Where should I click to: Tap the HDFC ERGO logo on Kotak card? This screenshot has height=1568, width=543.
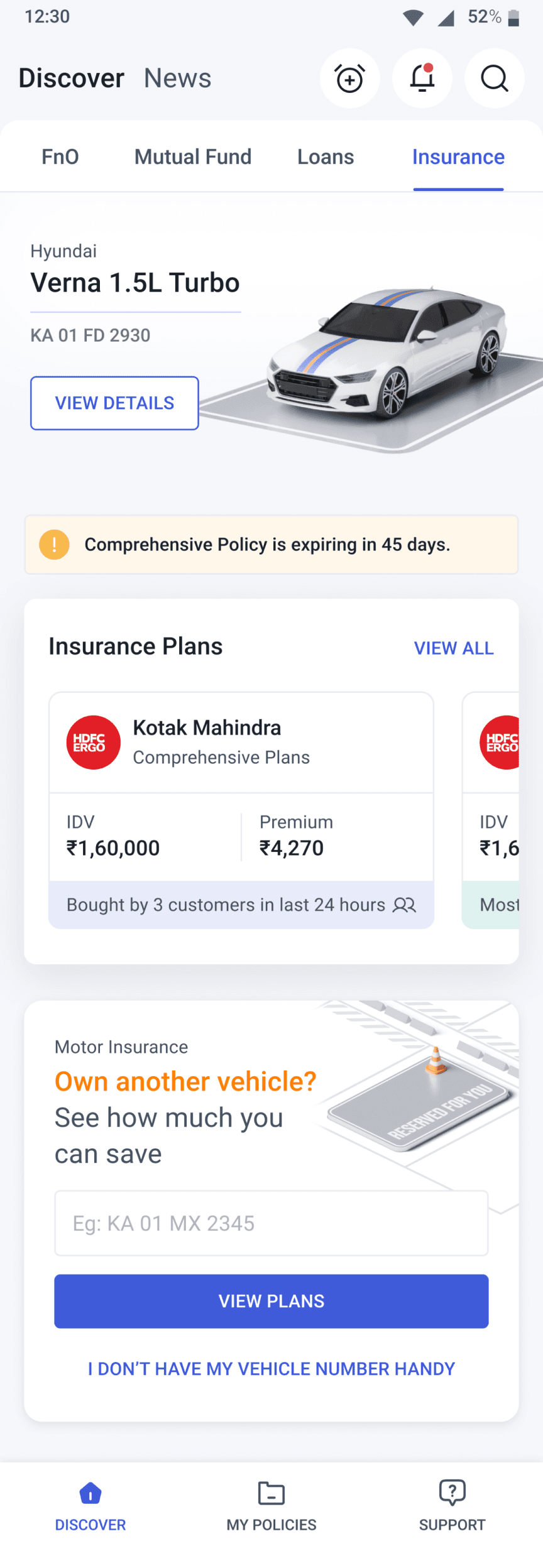coord(94,743)
